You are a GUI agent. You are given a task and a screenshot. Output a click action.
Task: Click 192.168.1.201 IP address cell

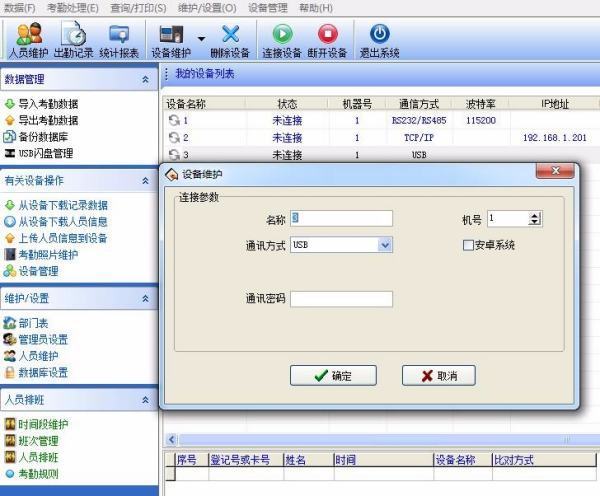click(x=554, y=137)
